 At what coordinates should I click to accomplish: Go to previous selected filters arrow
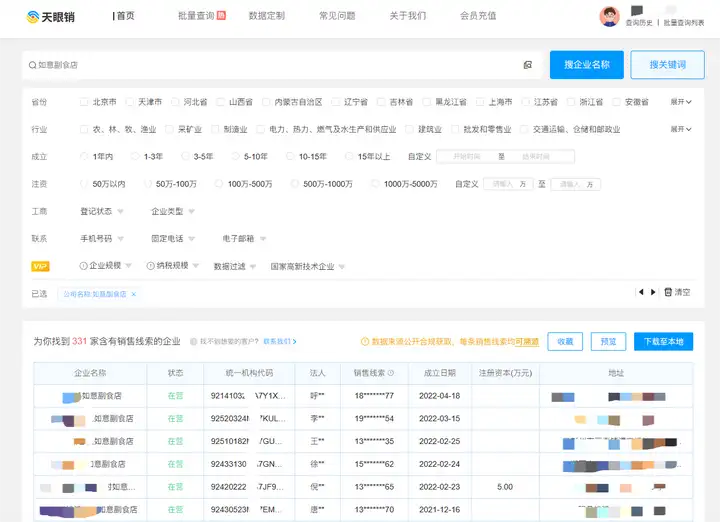pyautogui.click(x=641, y=292)
